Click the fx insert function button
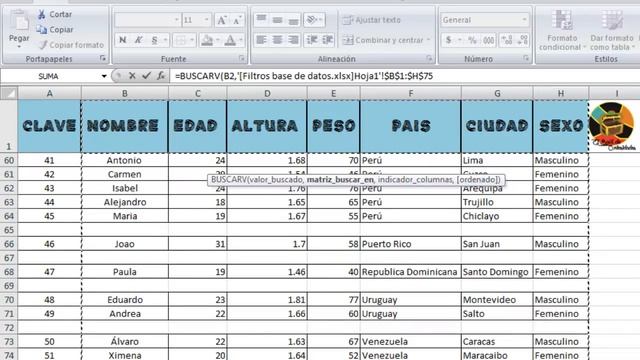Image resolution: width=640 pixels, height=360 pixels. click(161, 76)
